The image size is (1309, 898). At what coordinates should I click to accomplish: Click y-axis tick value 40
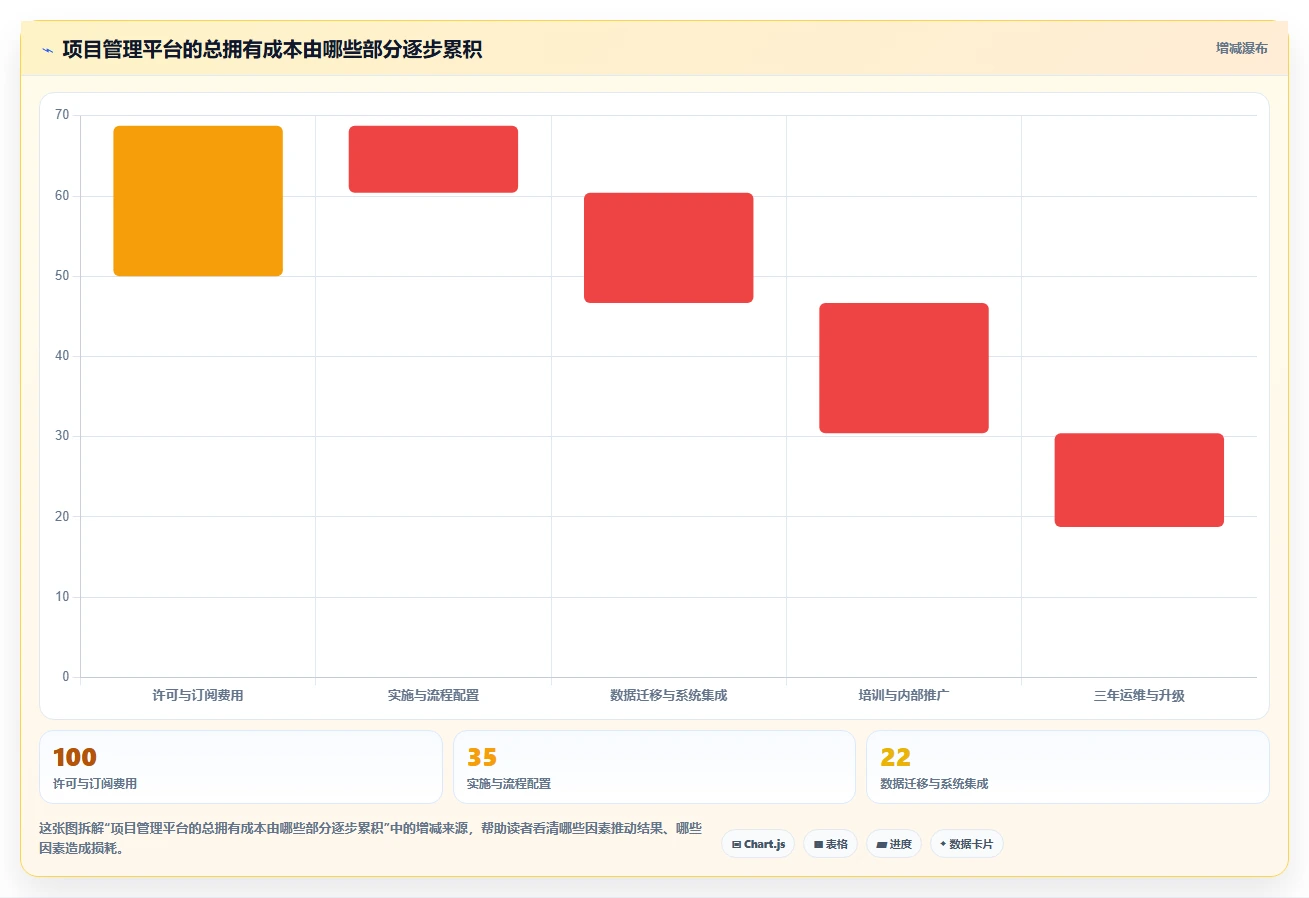(x=62, y=356)
